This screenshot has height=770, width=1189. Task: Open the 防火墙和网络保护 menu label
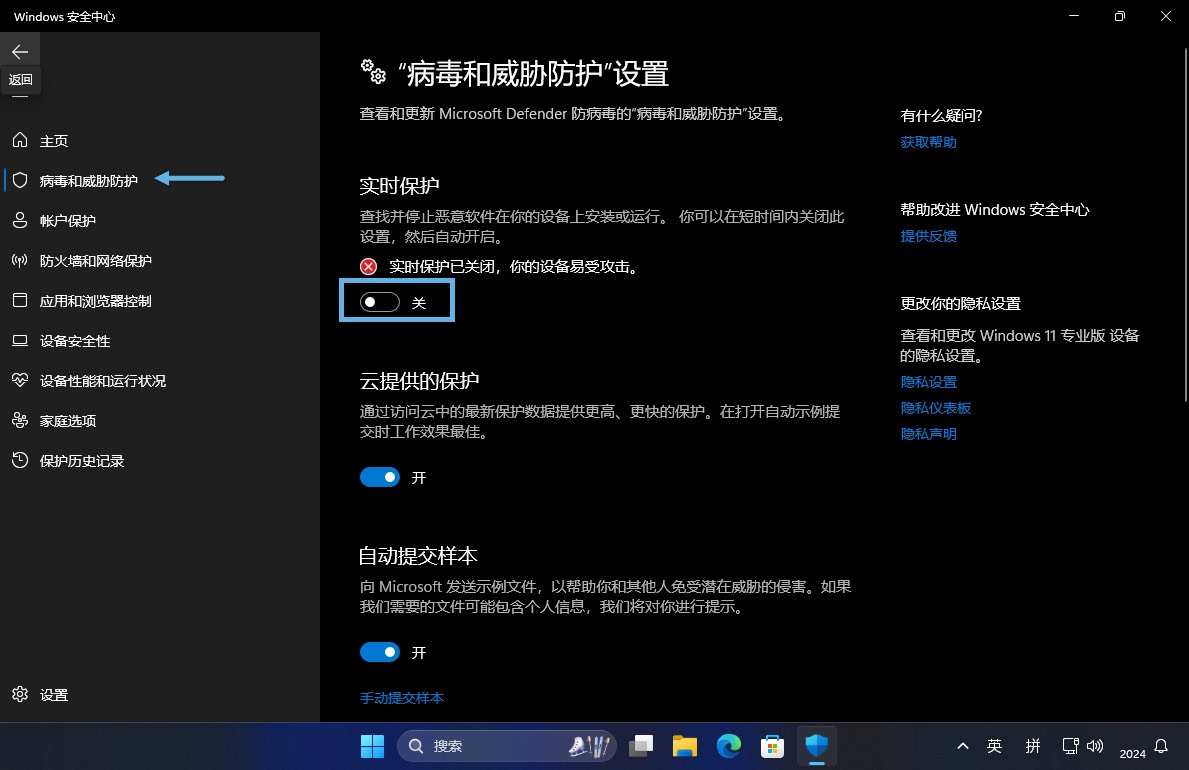[x=96, y=261]
